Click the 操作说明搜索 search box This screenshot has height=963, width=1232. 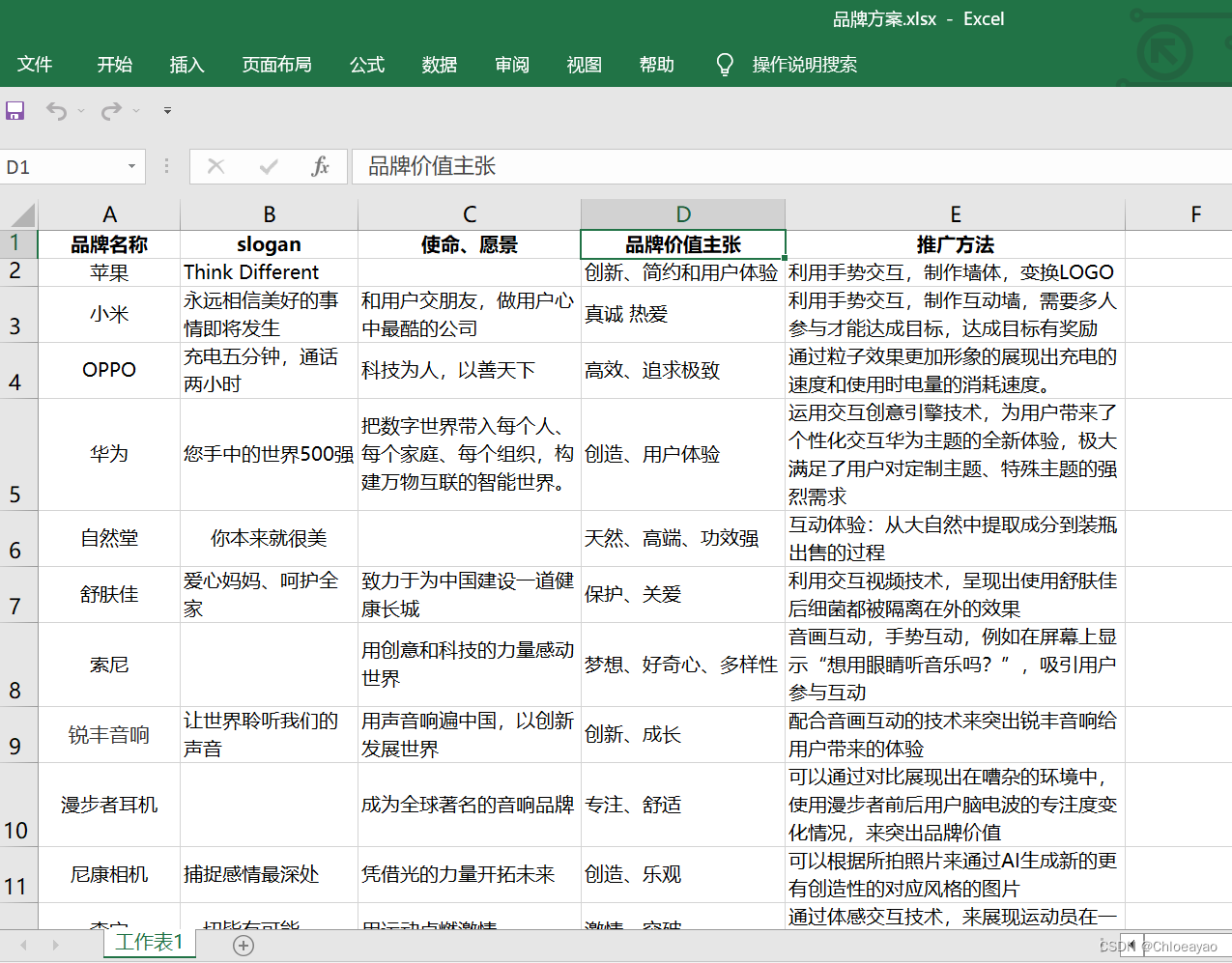pyautogui.click(x=804, y=65)
